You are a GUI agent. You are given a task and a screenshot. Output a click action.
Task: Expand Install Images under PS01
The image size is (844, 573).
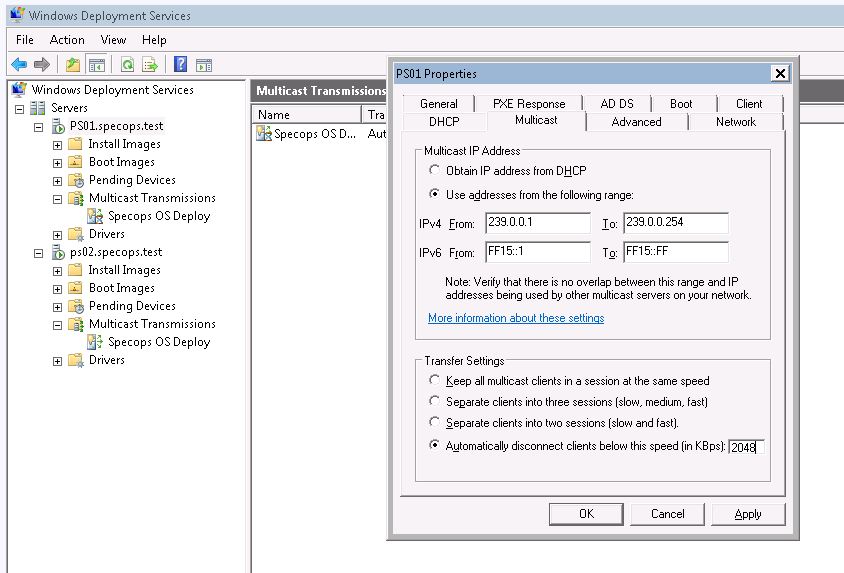pos(57,145)
